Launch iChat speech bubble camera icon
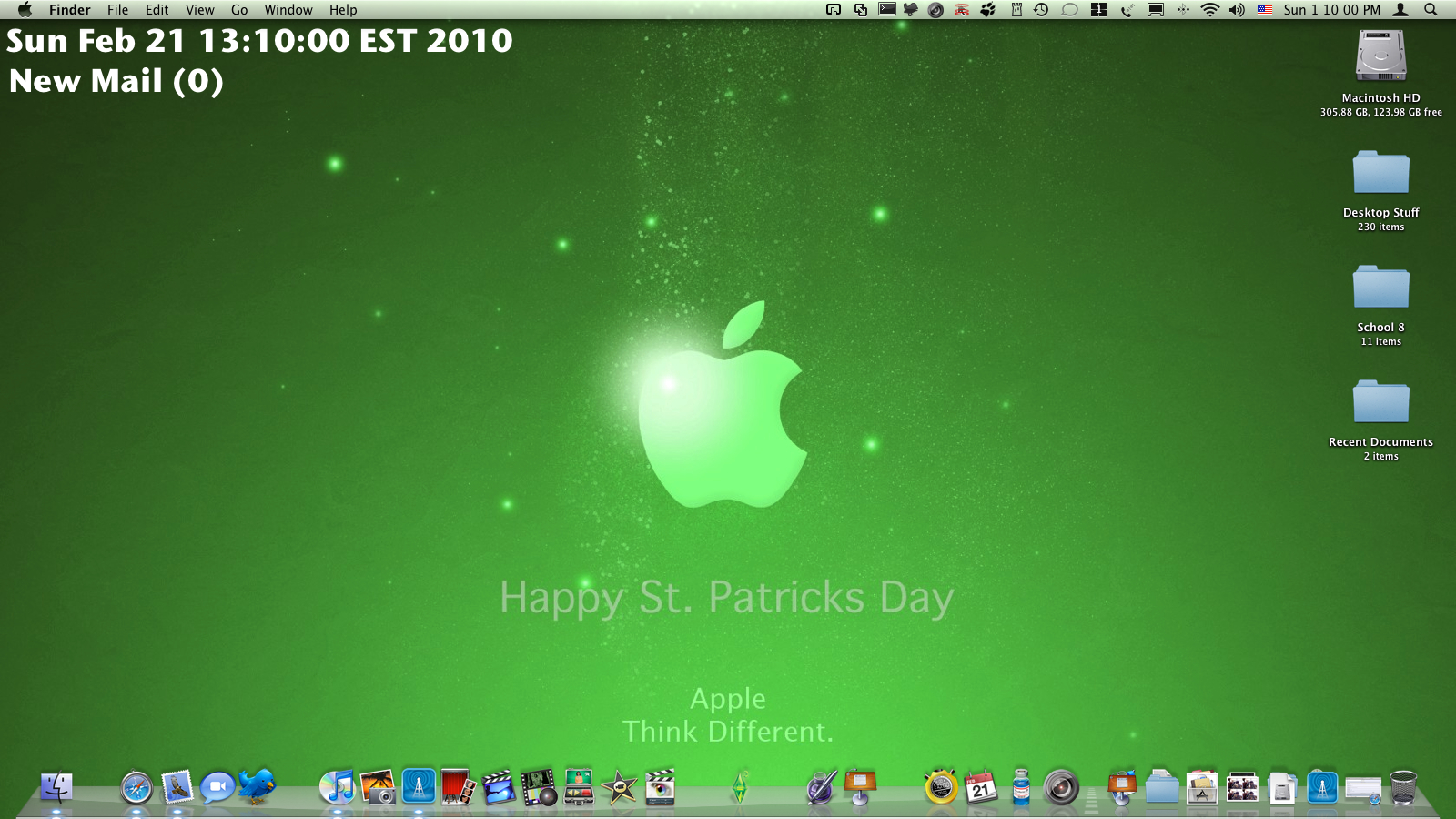Viewport: 1456px width, 819px height. tap(217, 787)
